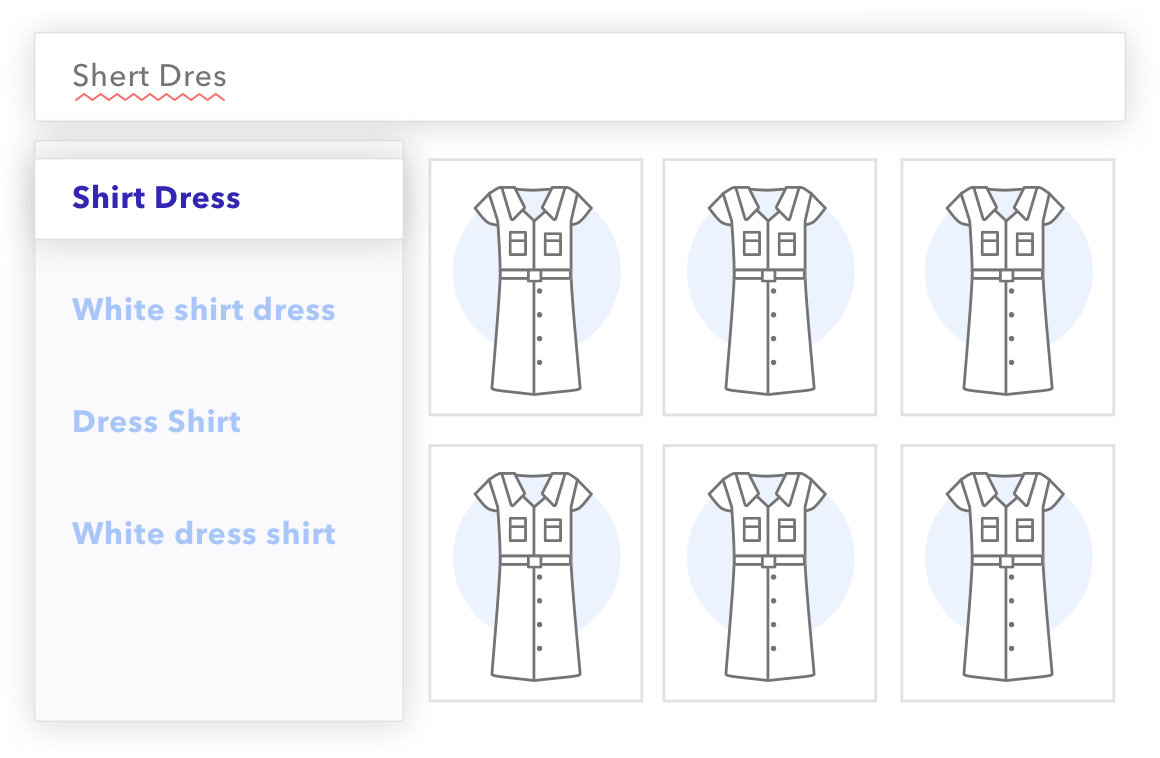Click the top-left shirt dress product image
1160x758 pixels.
point(535,287)
